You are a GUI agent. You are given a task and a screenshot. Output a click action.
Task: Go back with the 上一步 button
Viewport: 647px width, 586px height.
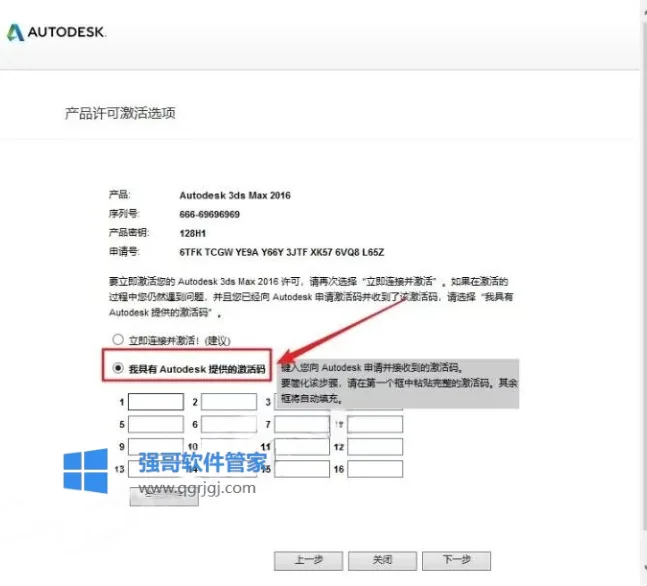pos(309,561)
